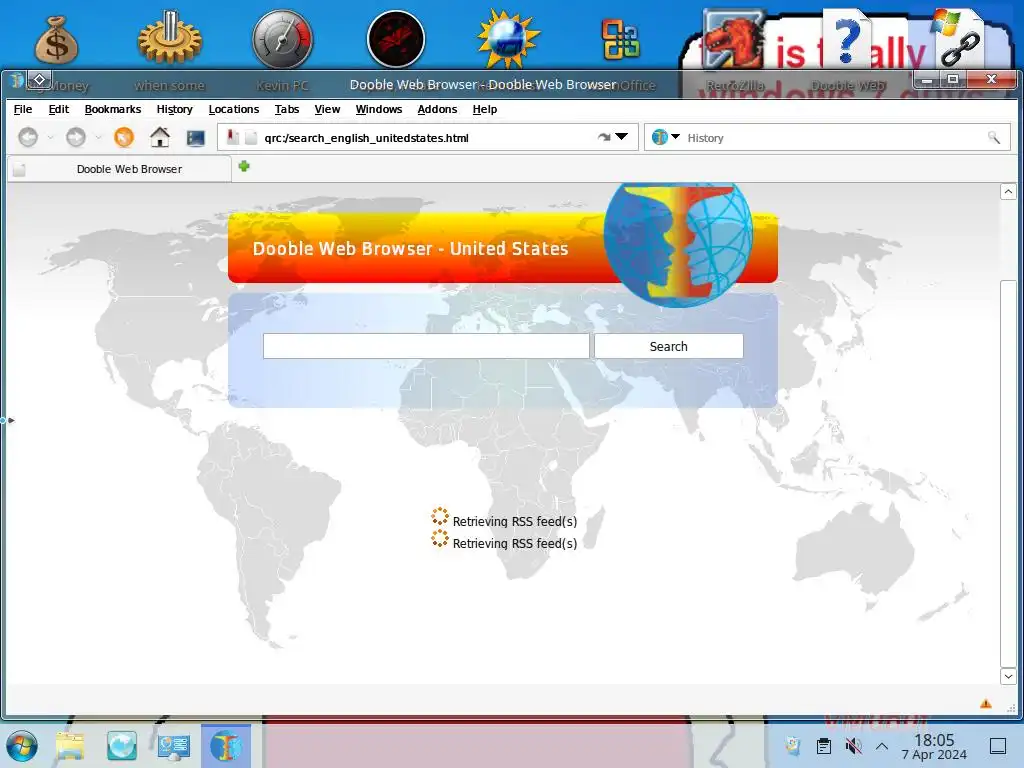Screen dimensions: 1024x768
Task: Open forward button history dropdown arrow
Action: click(x=99, y=138)
